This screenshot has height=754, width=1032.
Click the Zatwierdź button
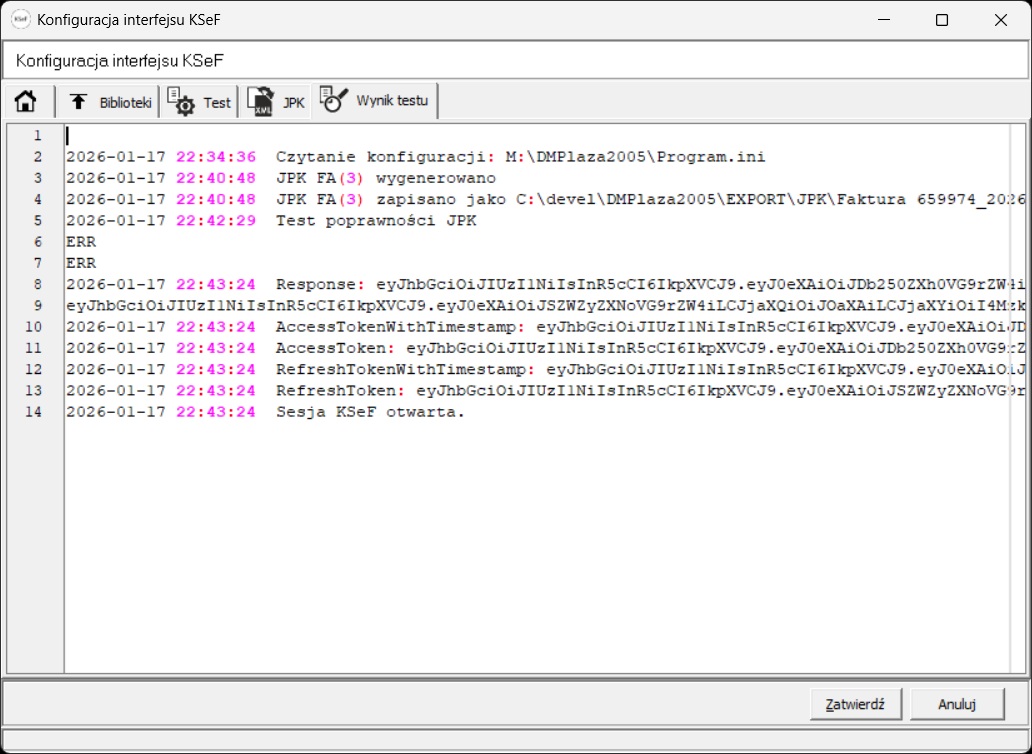tap(856, 704)
